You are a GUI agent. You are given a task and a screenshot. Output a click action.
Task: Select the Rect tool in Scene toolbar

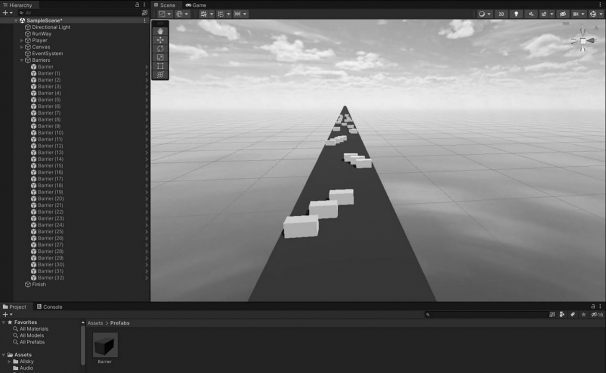point(160,66)
